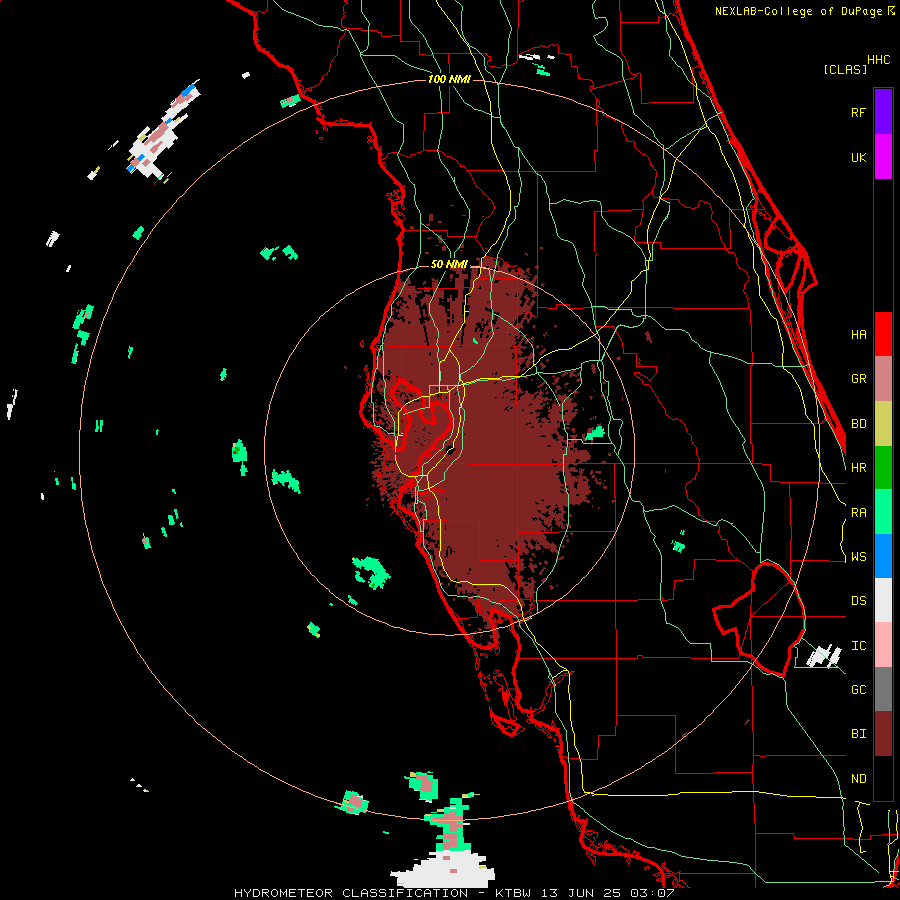Click the HA red legend swatch

click(x=883, y=334)
